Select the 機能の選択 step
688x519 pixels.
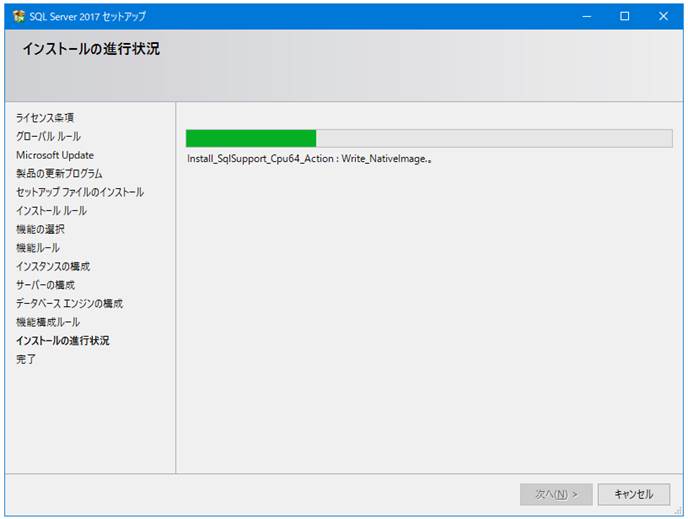click(40, 229)
